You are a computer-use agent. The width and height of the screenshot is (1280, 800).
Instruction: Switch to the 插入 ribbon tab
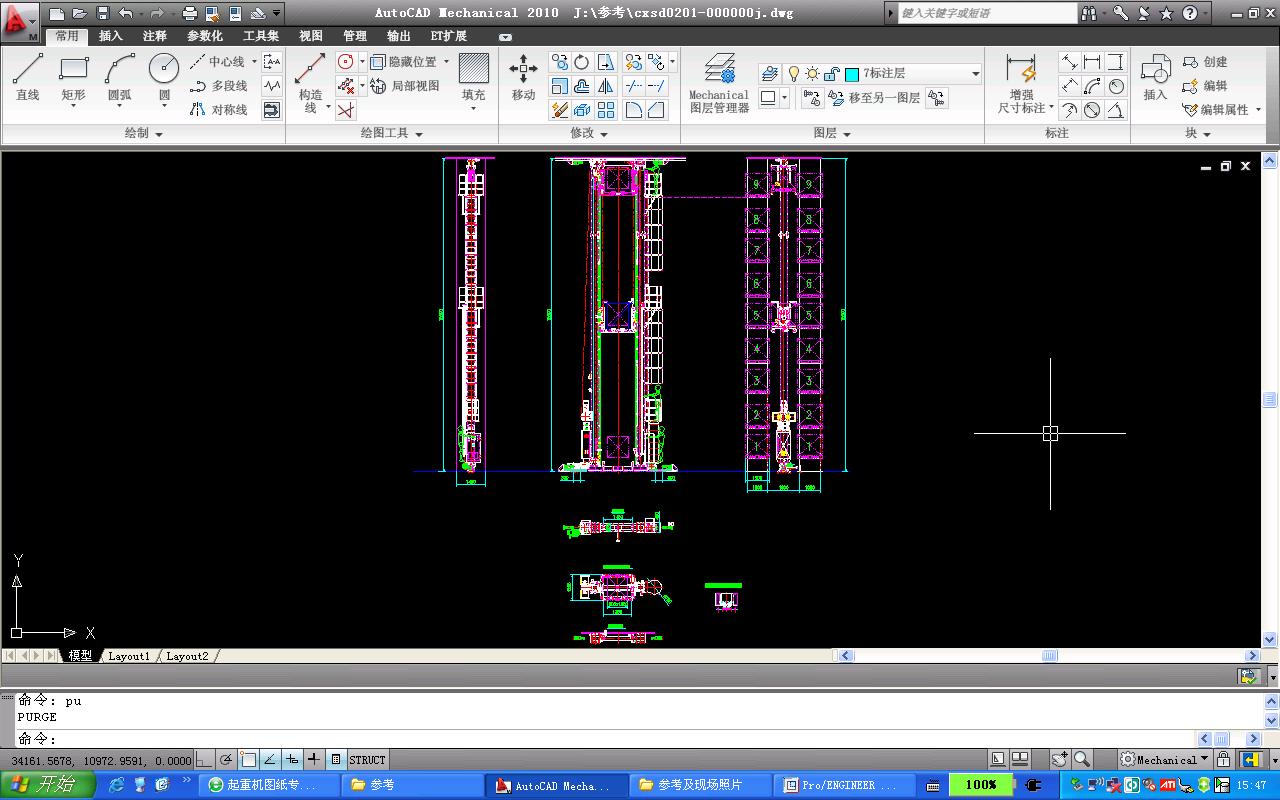click(111, 36)
